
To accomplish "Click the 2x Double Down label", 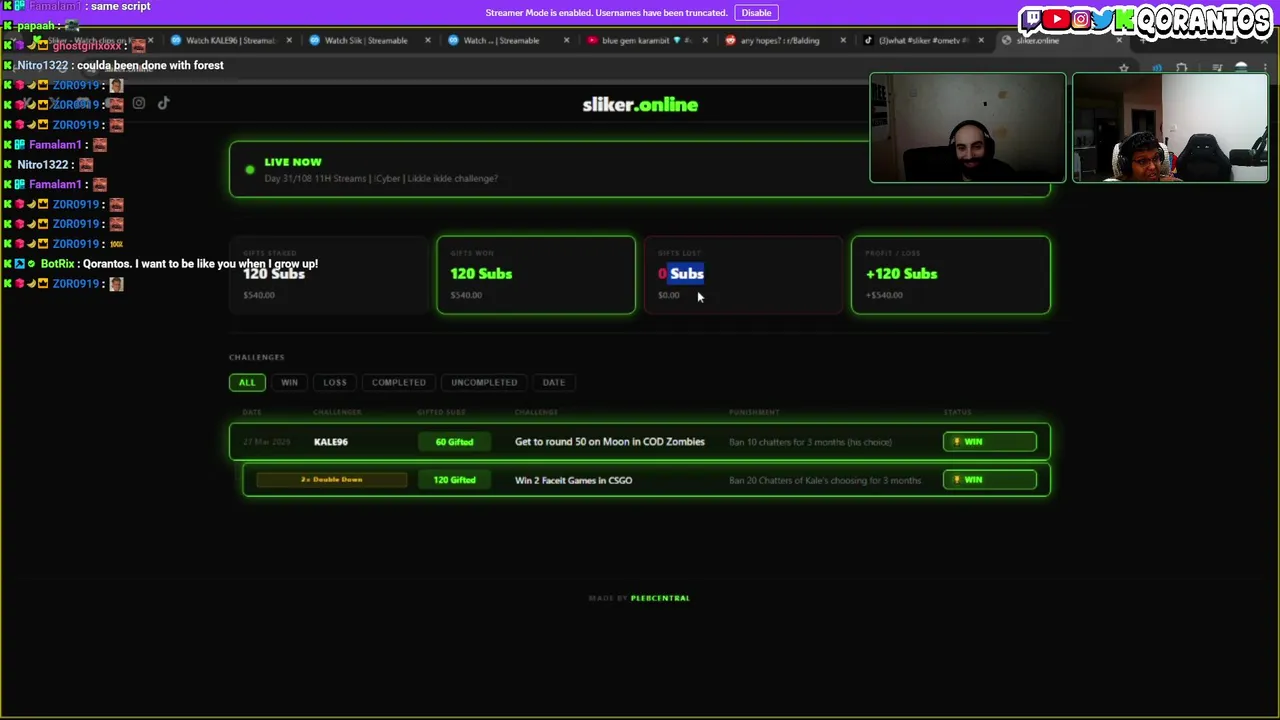I will coord(332,480).
